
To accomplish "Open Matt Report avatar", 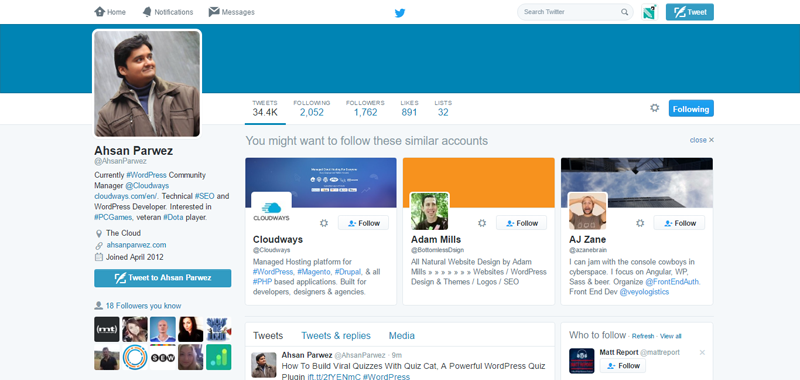I will click(582, 361).
